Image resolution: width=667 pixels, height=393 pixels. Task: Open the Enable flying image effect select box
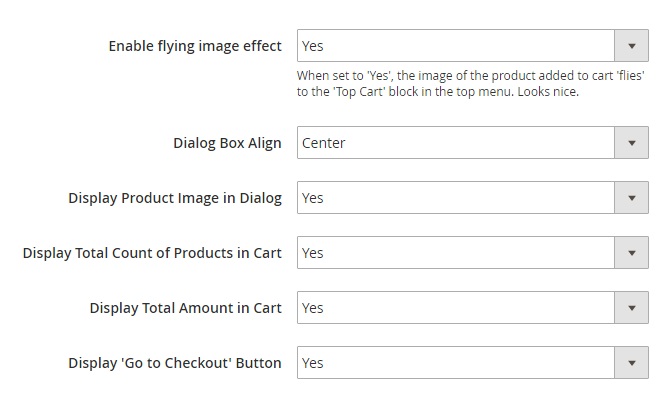pos(473,46)
